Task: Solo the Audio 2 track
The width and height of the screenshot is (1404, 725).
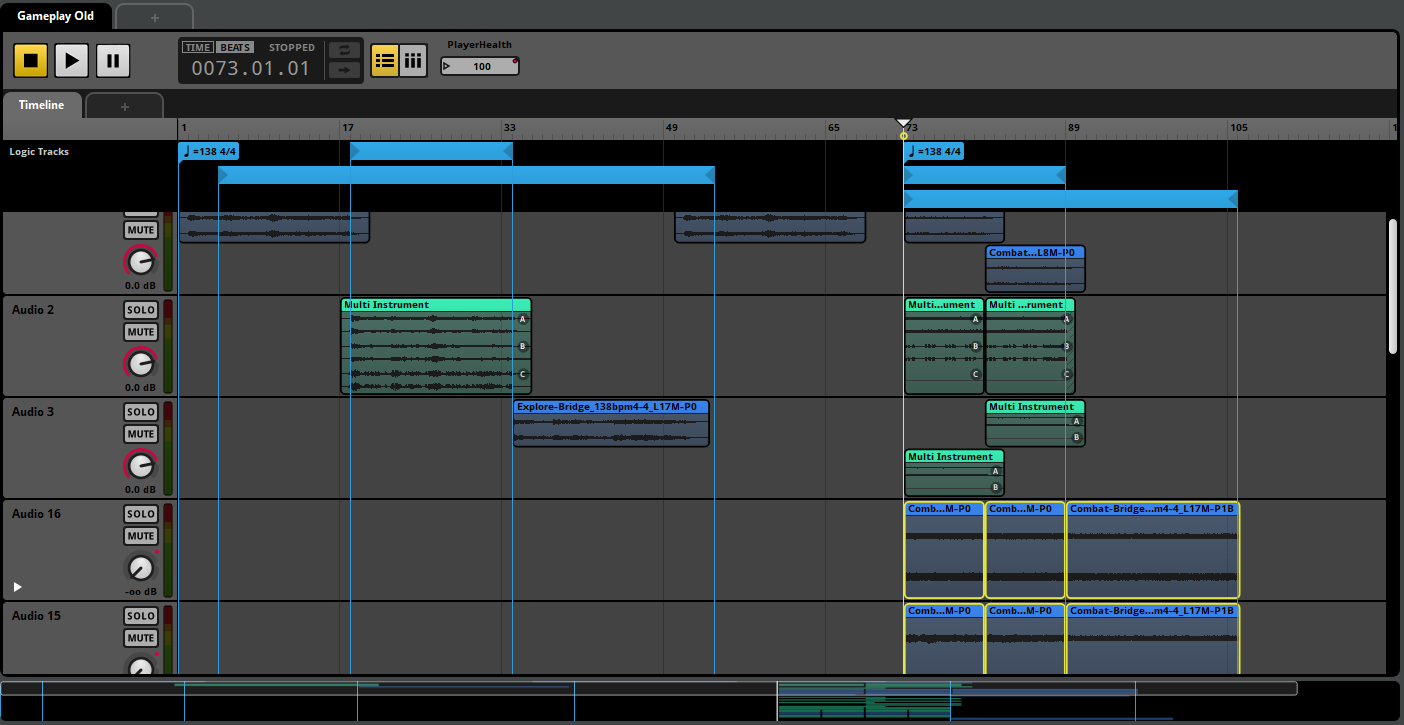Action: tap(140, 310)
